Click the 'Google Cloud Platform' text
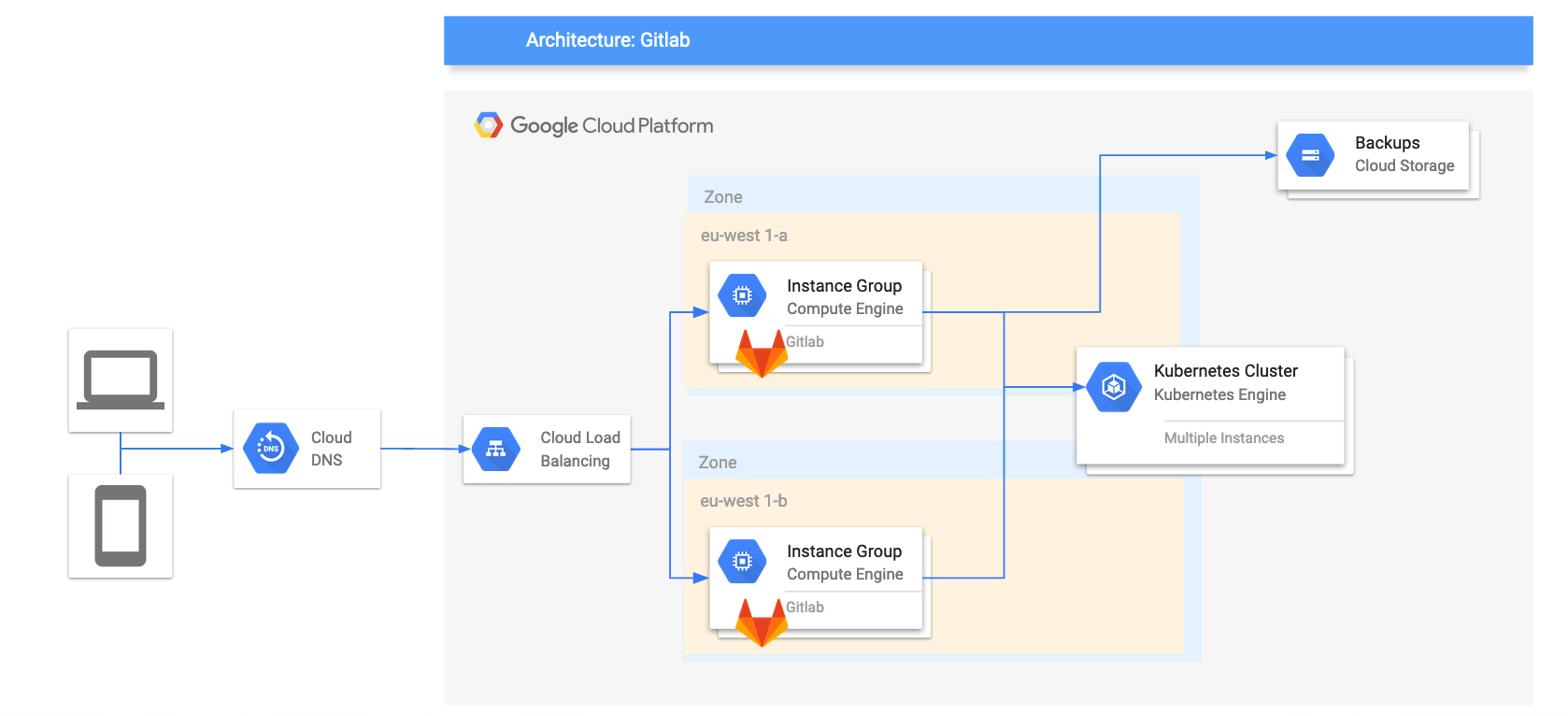 [612, 125]
